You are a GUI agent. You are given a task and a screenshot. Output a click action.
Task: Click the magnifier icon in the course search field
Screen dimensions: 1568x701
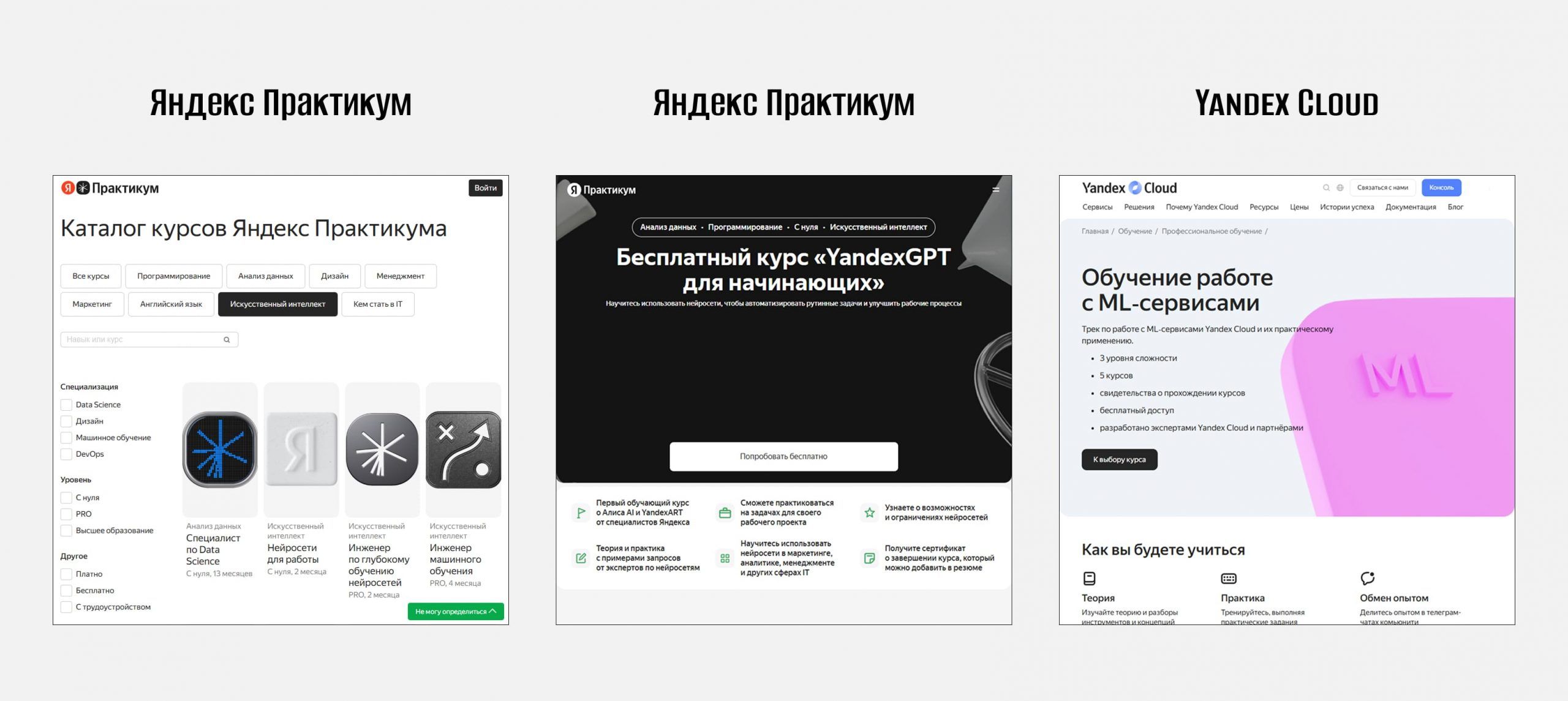[x=227, y=340]
